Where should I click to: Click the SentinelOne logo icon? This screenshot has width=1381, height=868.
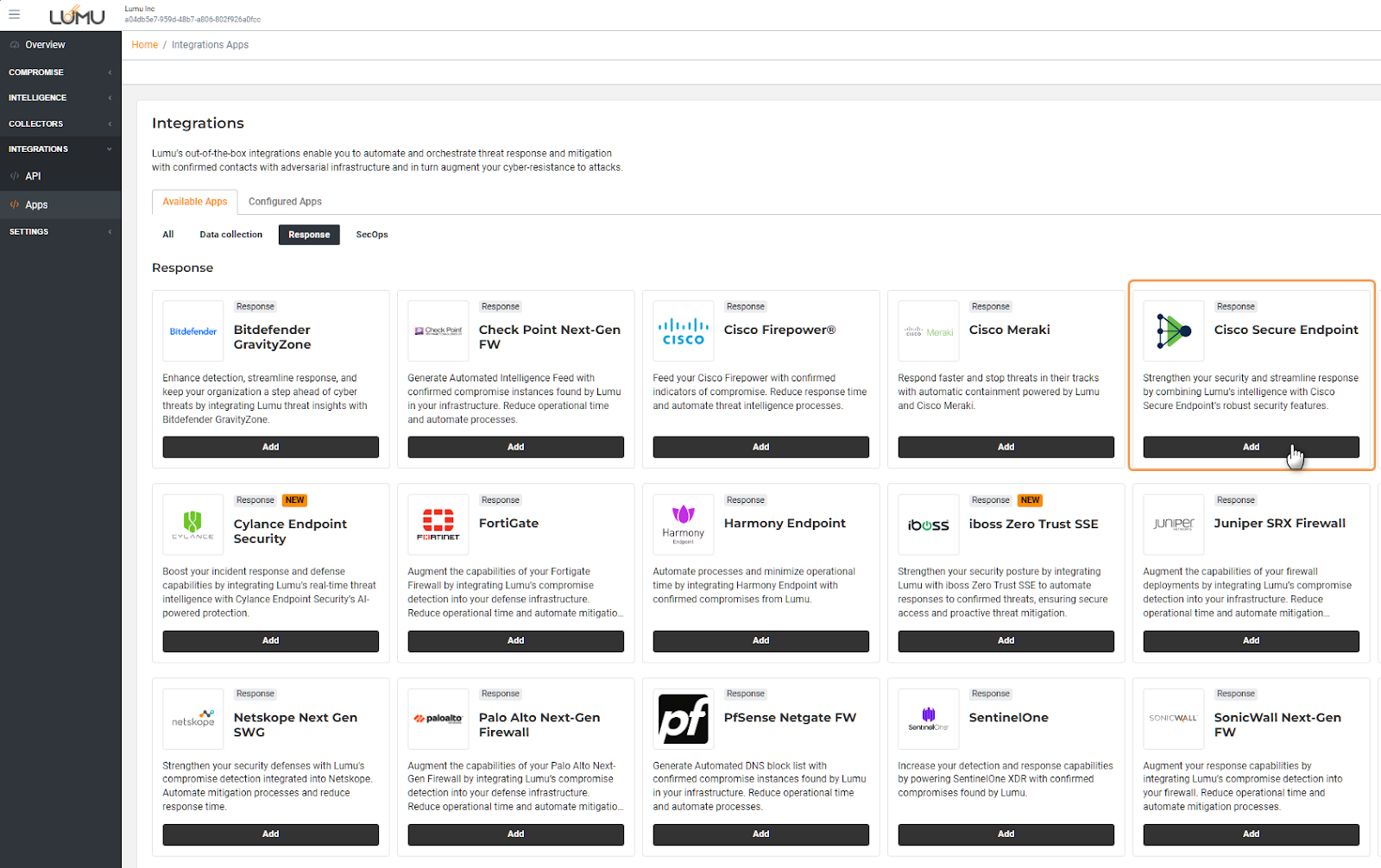pyautogui.click(x=928, y=719)
